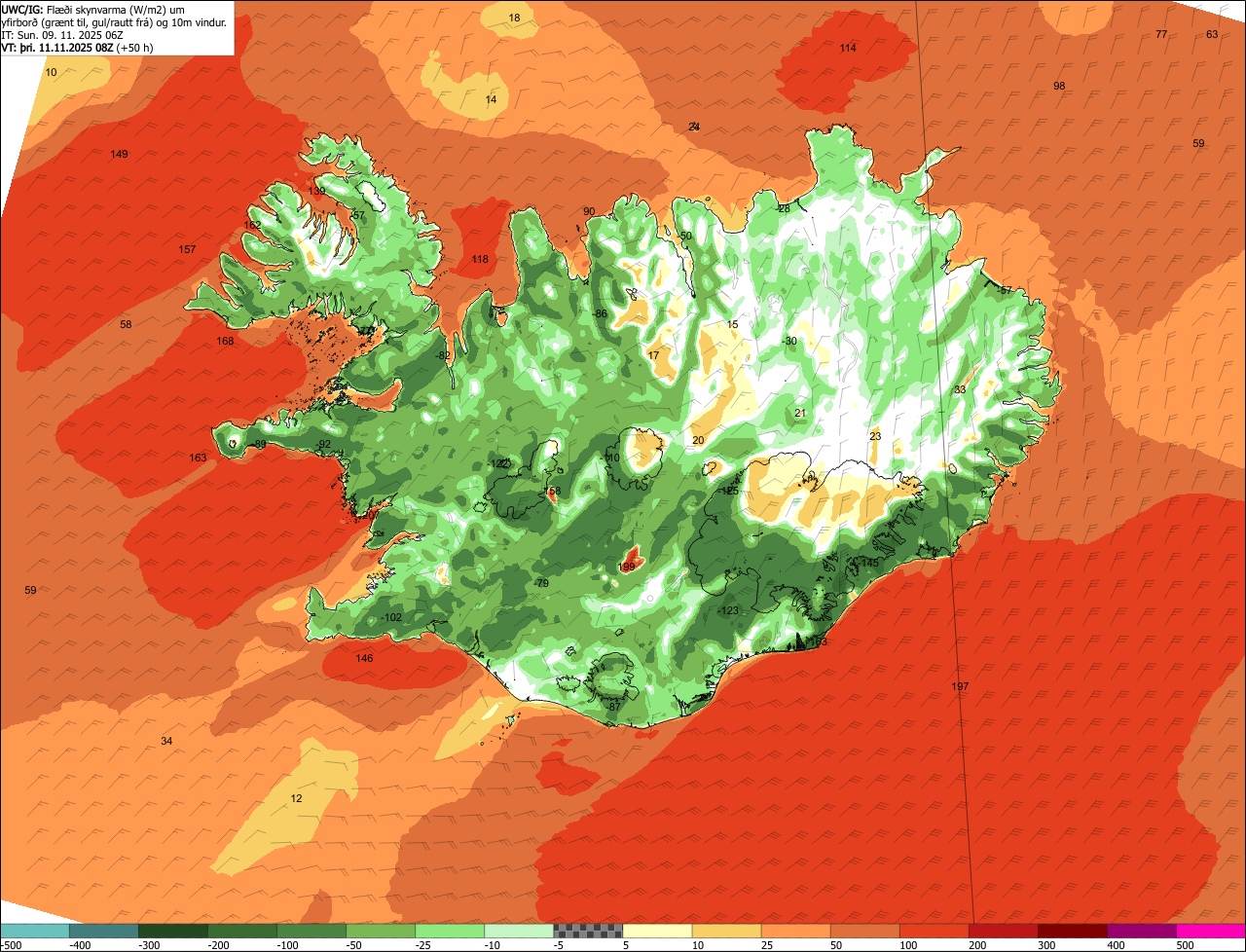The image size is (1246, 952).
Task: Click the value -79 in southern Iceland
Action: pos(540,583)
